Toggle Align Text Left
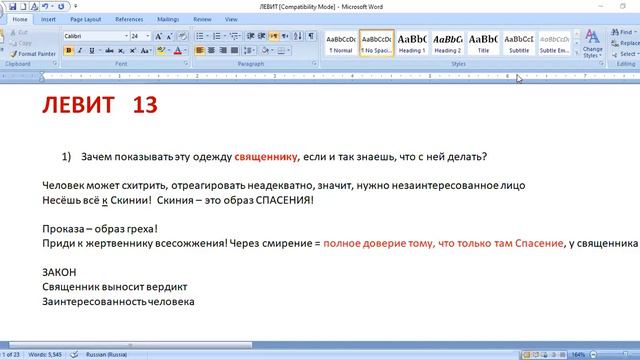 click(200, 51)
